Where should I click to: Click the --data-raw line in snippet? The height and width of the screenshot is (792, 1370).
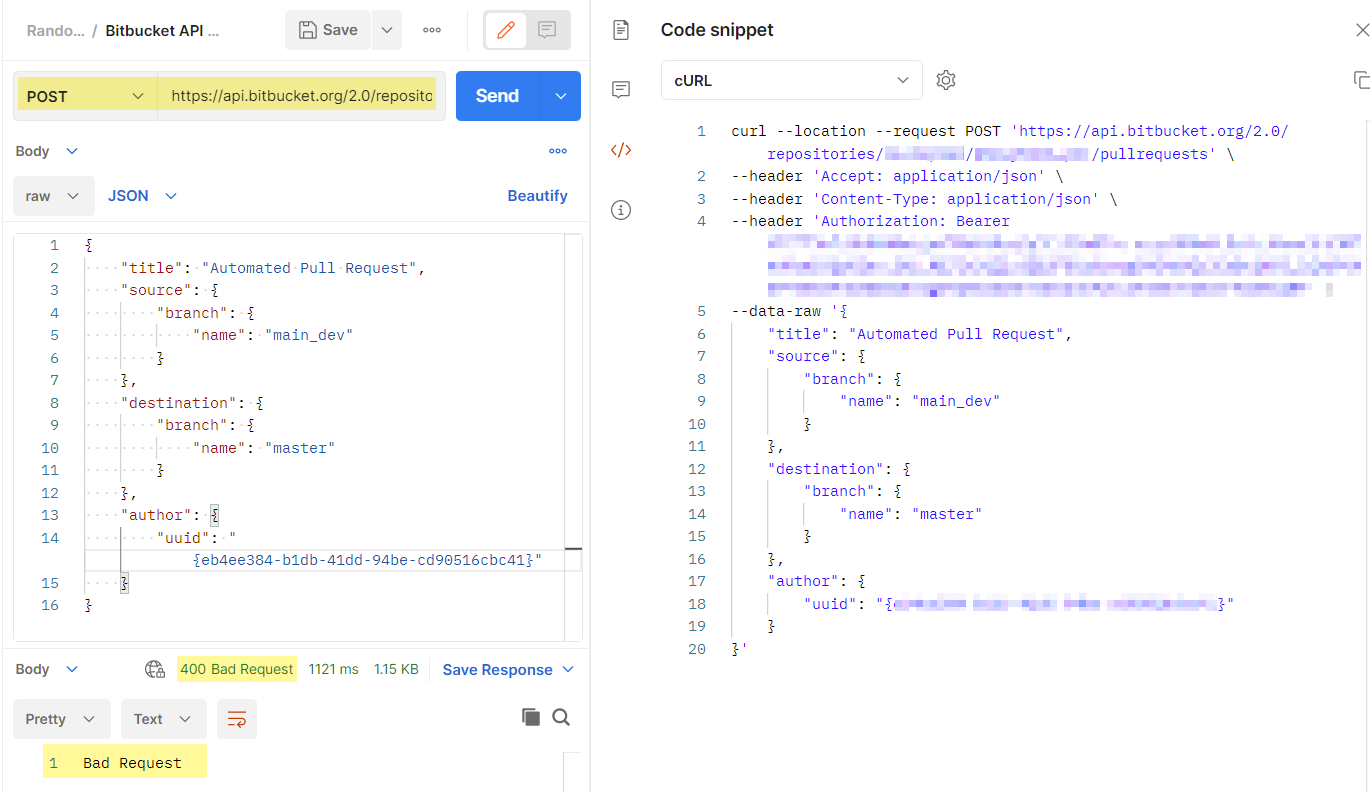[790, 311]
